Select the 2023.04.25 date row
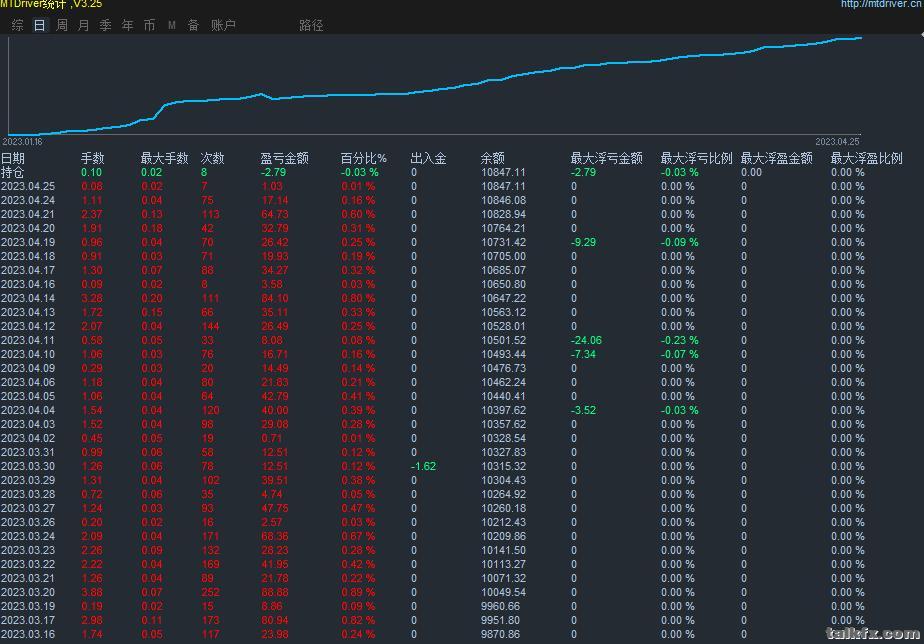This screenshot has height=644, width=924. 28,187
